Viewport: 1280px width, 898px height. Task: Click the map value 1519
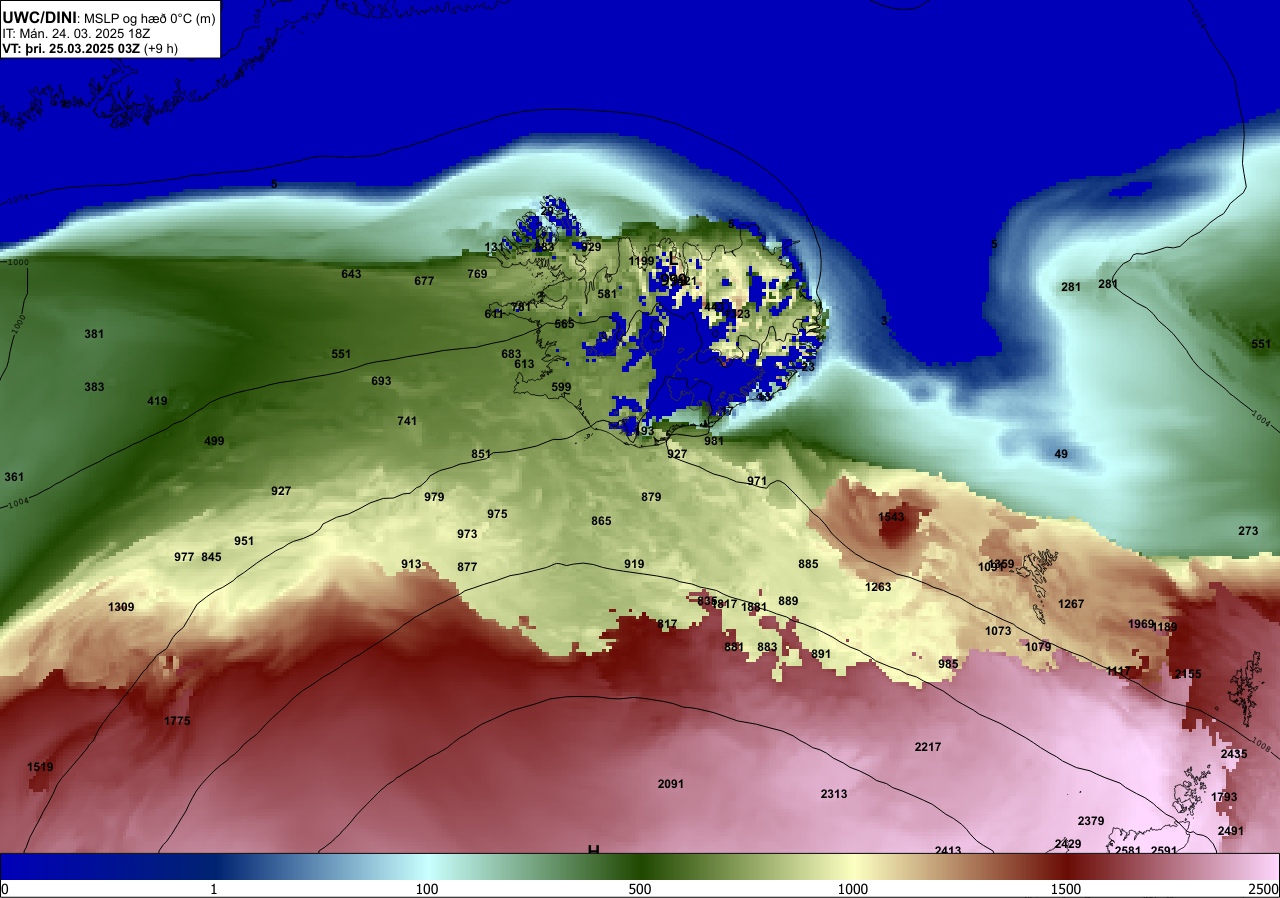41,767
